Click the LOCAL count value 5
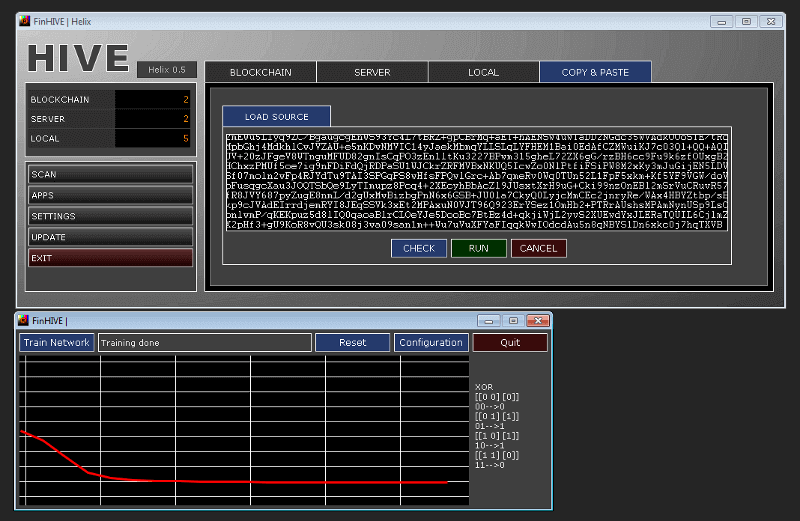 point(186,138)
